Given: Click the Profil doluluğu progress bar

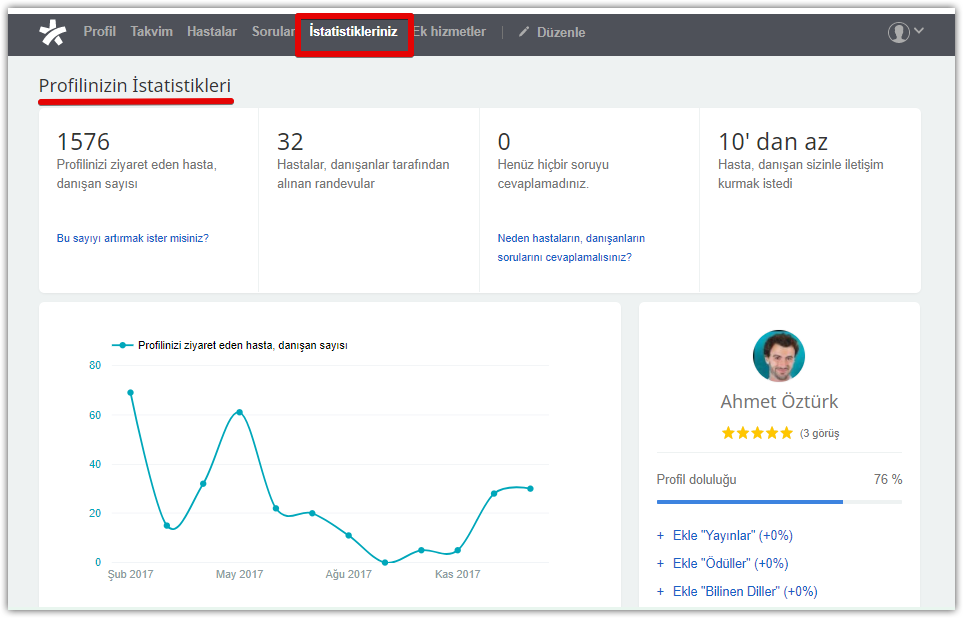Looking at the screenshot, I should click(x=779, y=502).
